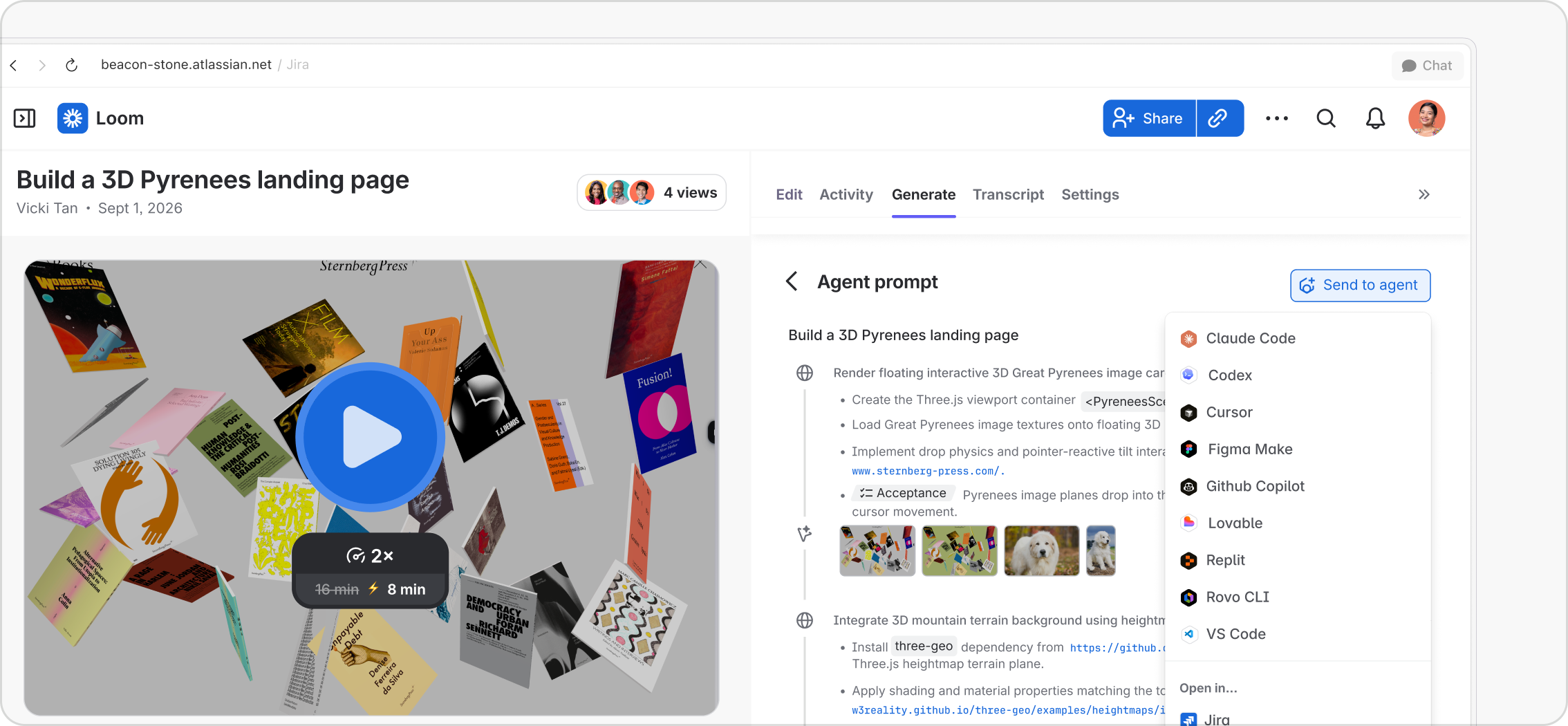Collapse the side panel with double chevron
Image resolution: width=1568 pixels, height=726 pixels.
(1424, 195)
